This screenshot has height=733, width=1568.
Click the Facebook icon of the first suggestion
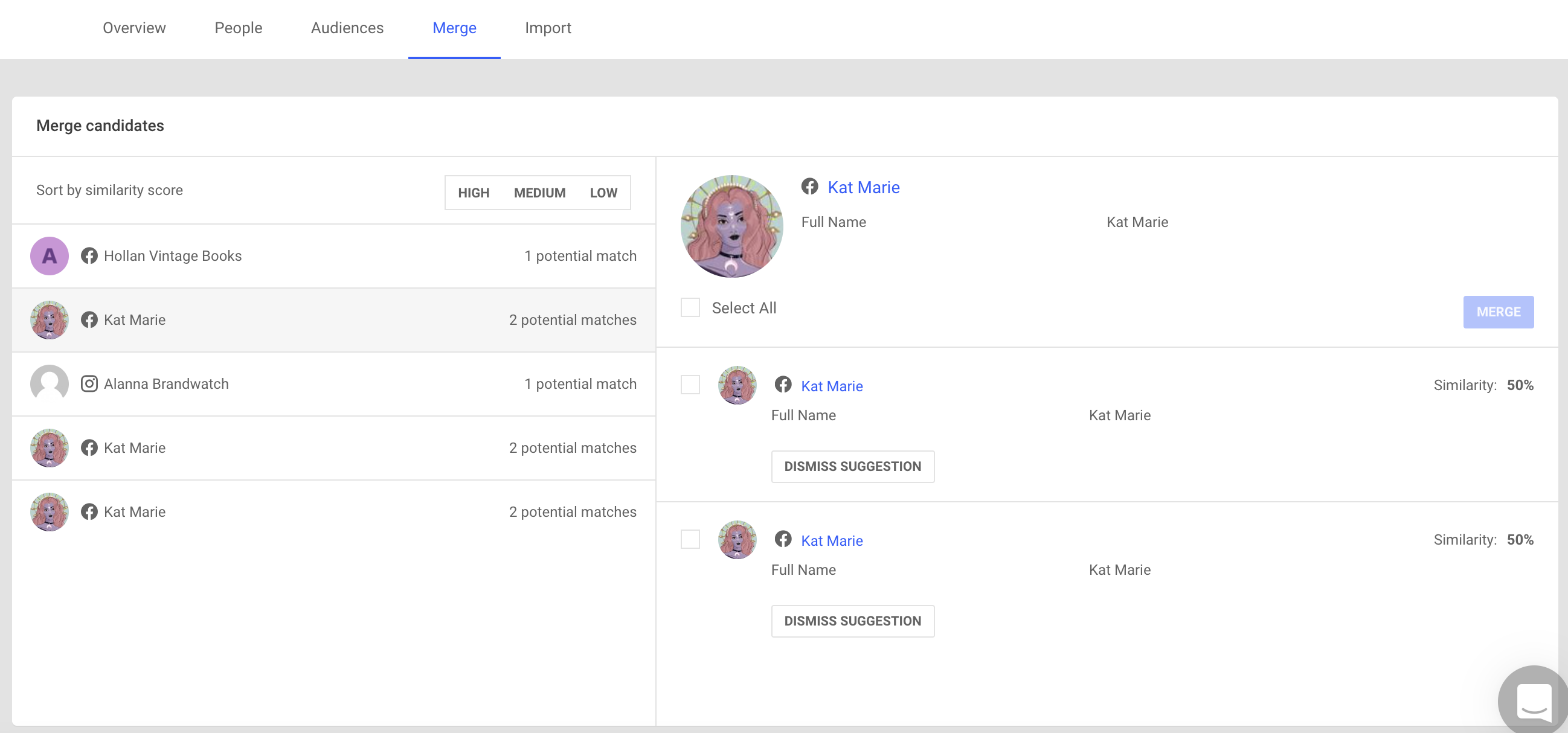(x=783, y=385)
